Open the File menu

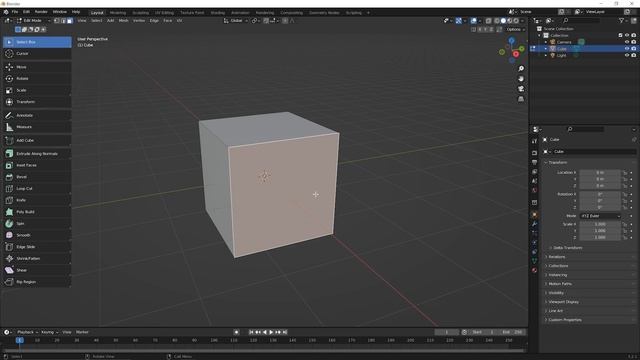click(x=15, y=12)
